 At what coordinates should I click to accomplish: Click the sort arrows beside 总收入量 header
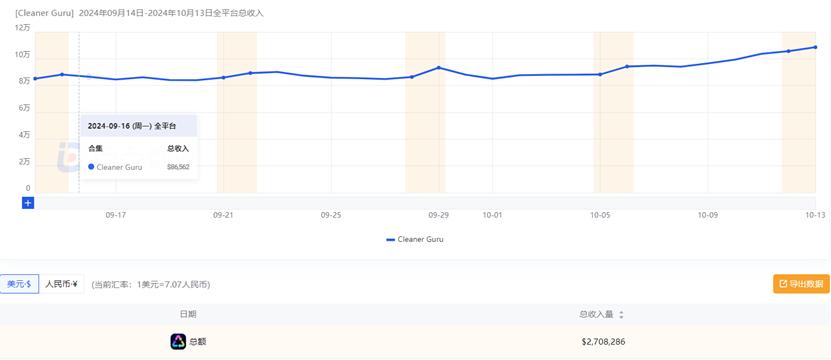(621, 315)
